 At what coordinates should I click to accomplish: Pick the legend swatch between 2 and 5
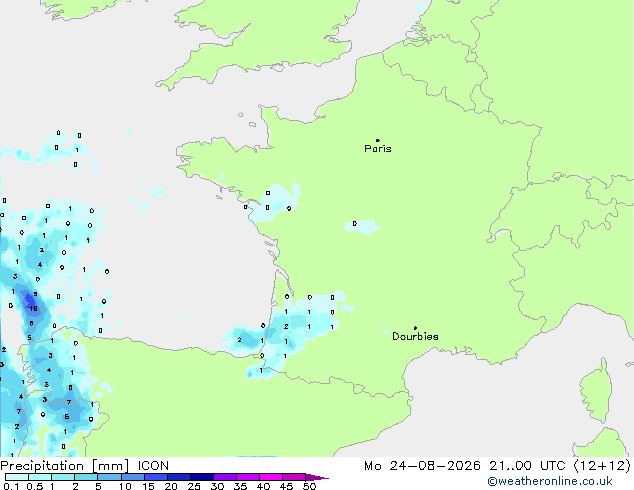(x=86, y=477)
